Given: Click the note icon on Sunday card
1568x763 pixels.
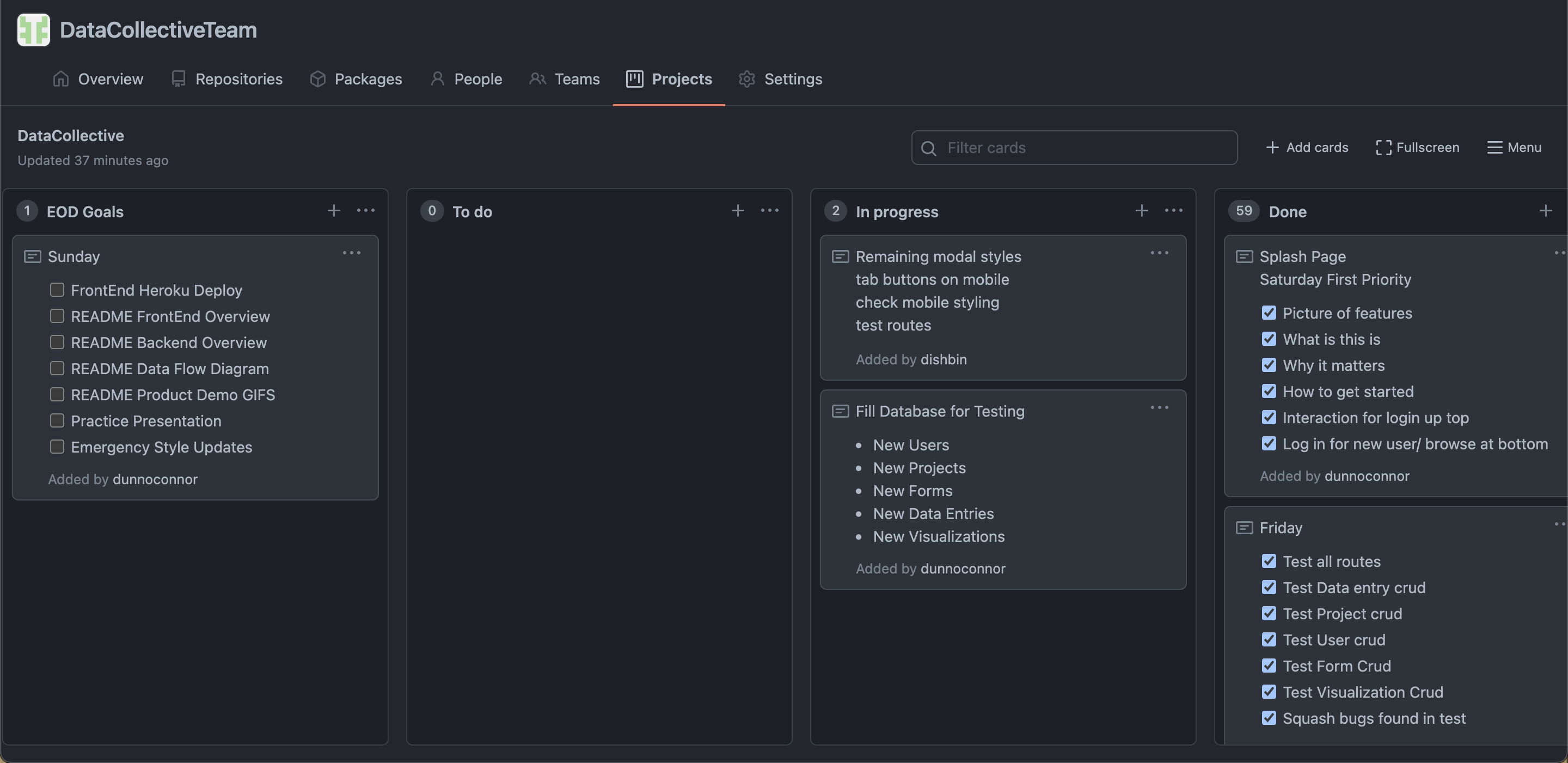Looking at the screenshot, I should (x=32, y=257).
